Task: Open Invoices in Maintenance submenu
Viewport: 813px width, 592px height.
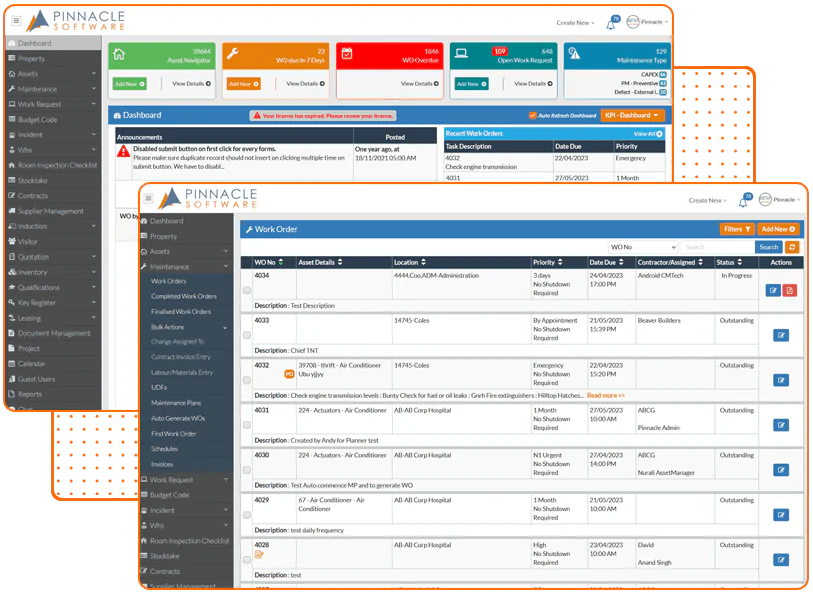Action: (x=162, y=464)
